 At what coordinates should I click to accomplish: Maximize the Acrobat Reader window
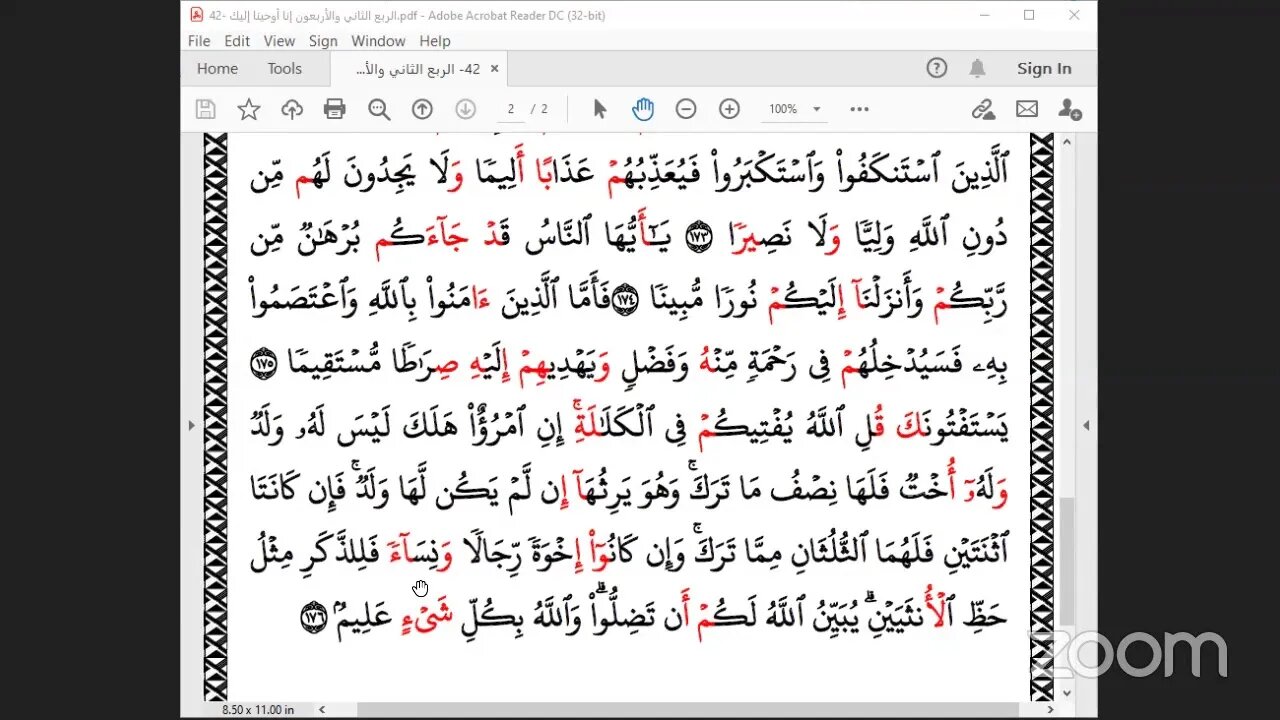pos(1029,15)
